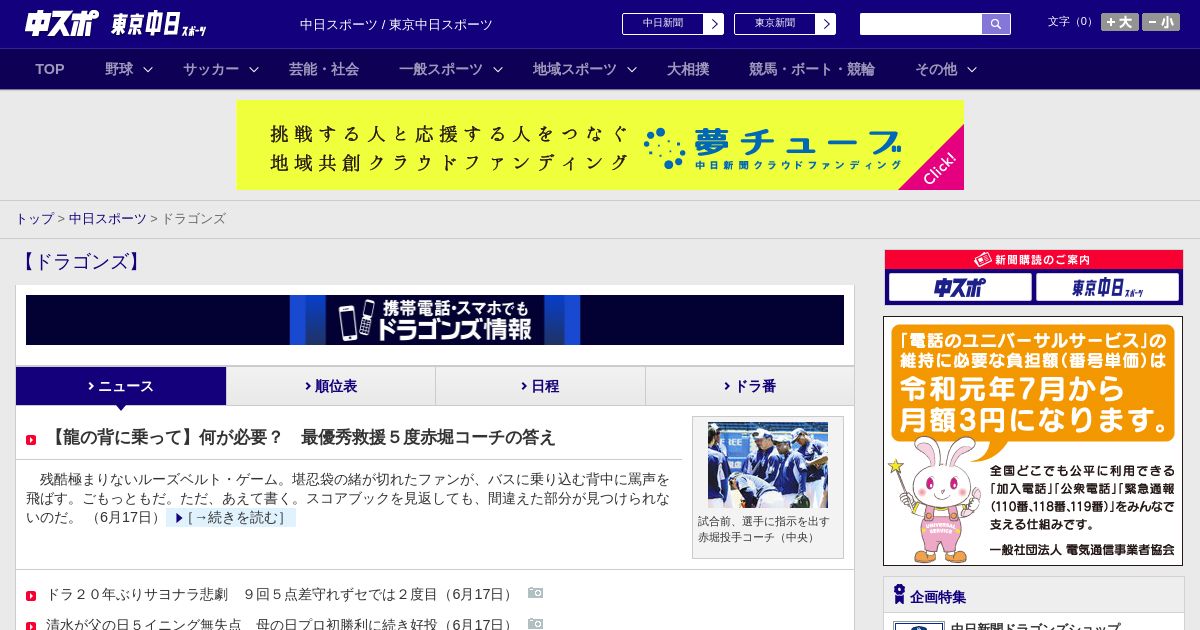Select the ニュース tab

121,386
